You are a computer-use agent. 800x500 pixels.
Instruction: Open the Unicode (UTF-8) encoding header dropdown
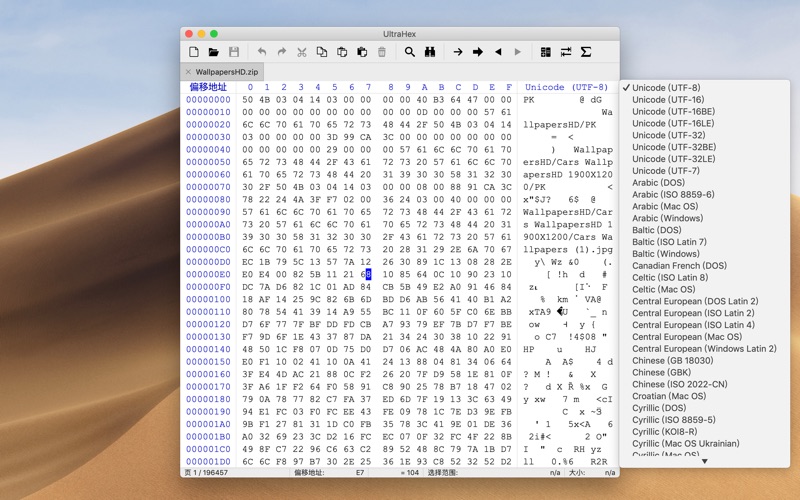[566, 87]
